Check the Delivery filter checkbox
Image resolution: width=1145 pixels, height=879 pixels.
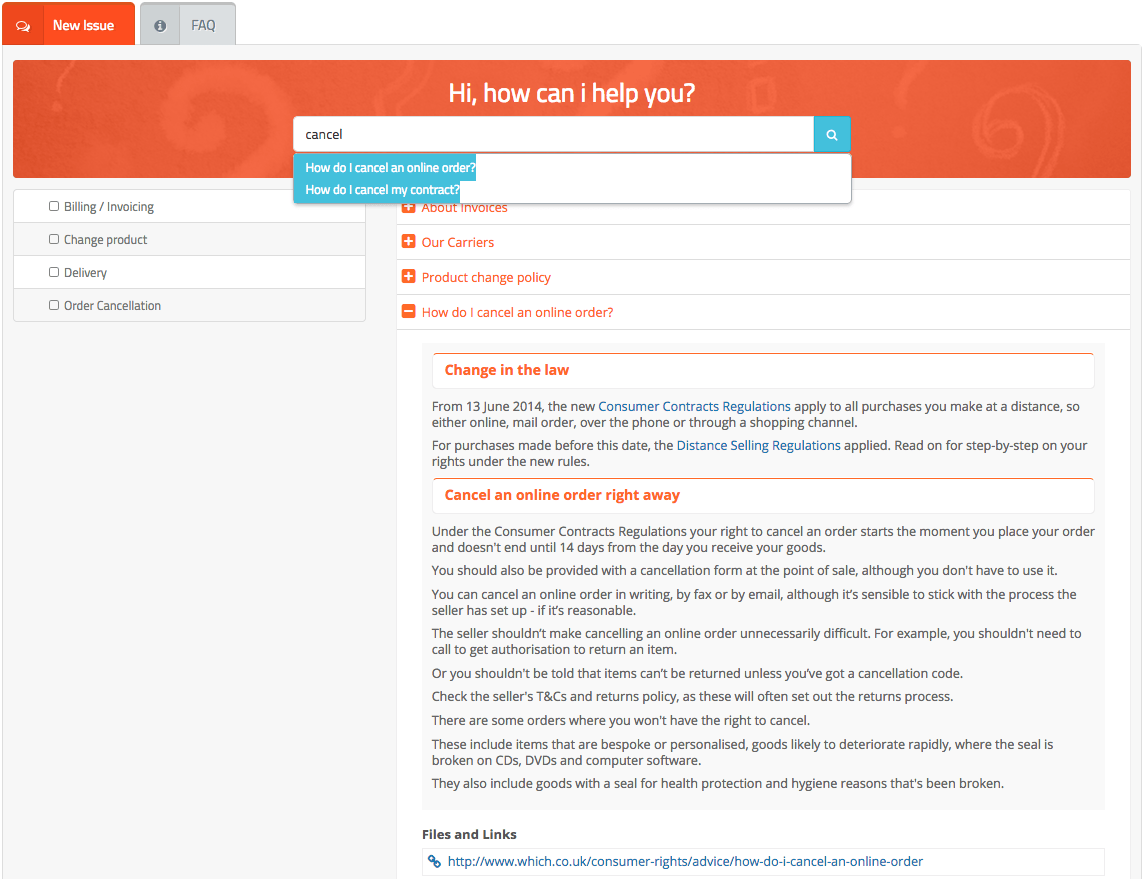click(x=54, y=272)
